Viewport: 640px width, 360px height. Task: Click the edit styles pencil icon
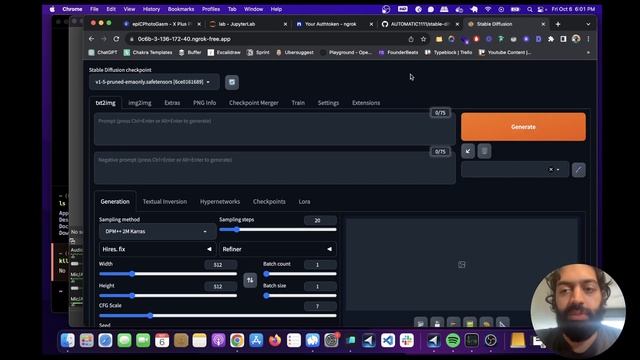click(578, 170)
